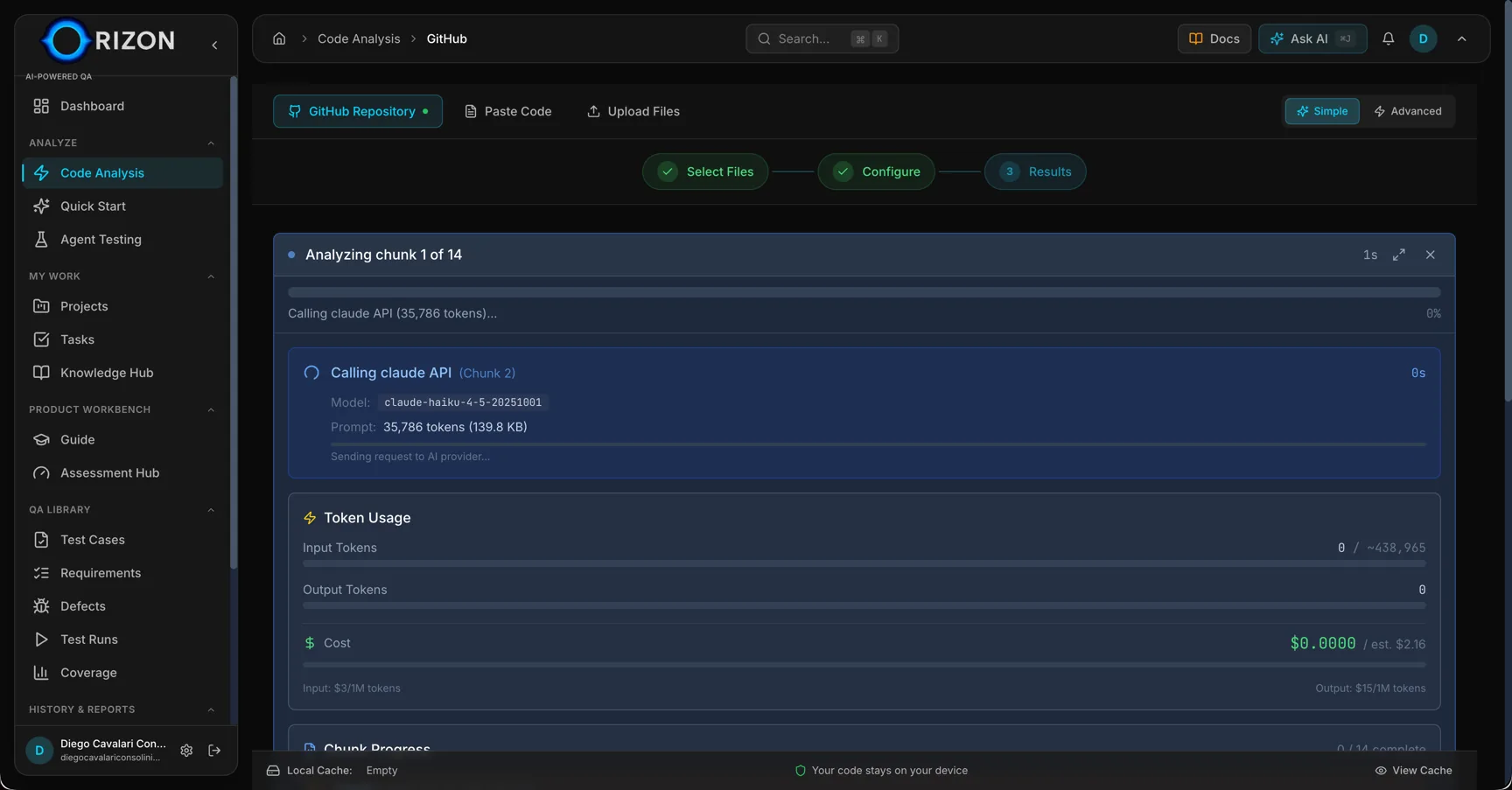Open the notifications bell
Screen dimensions: 1512x790
click(x=1388, y=38)
